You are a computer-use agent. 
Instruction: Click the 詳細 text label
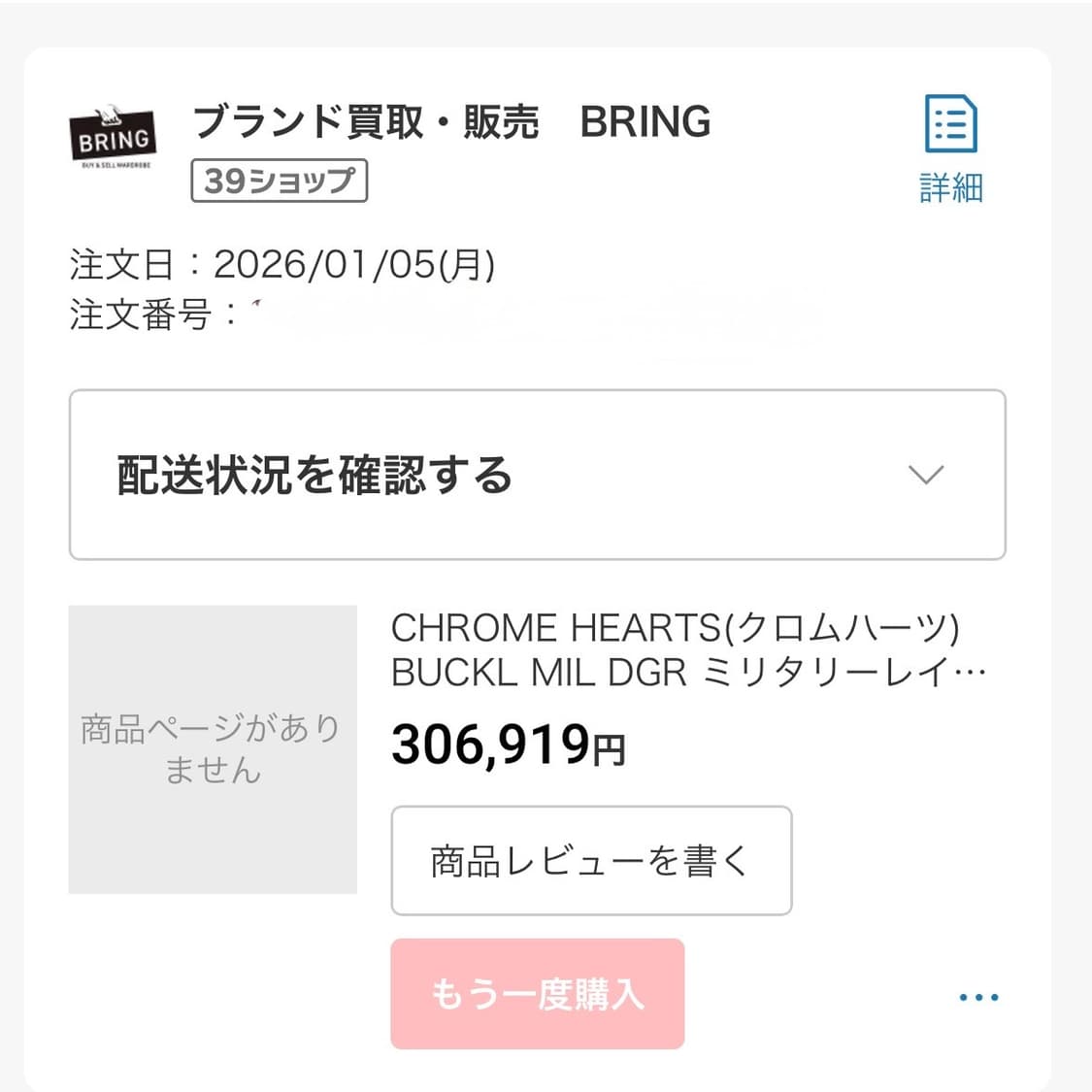[950, 187]
